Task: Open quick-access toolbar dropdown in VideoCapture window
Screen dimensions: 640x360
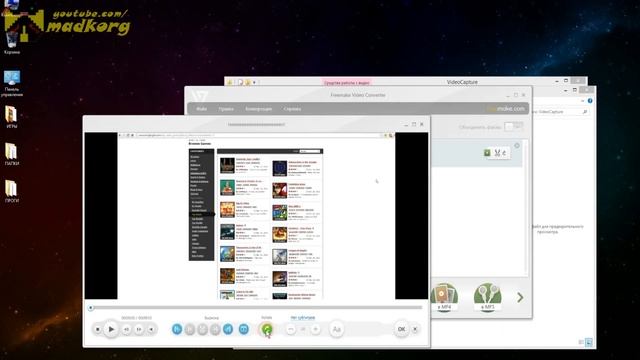Action: [x=254, y=82]
